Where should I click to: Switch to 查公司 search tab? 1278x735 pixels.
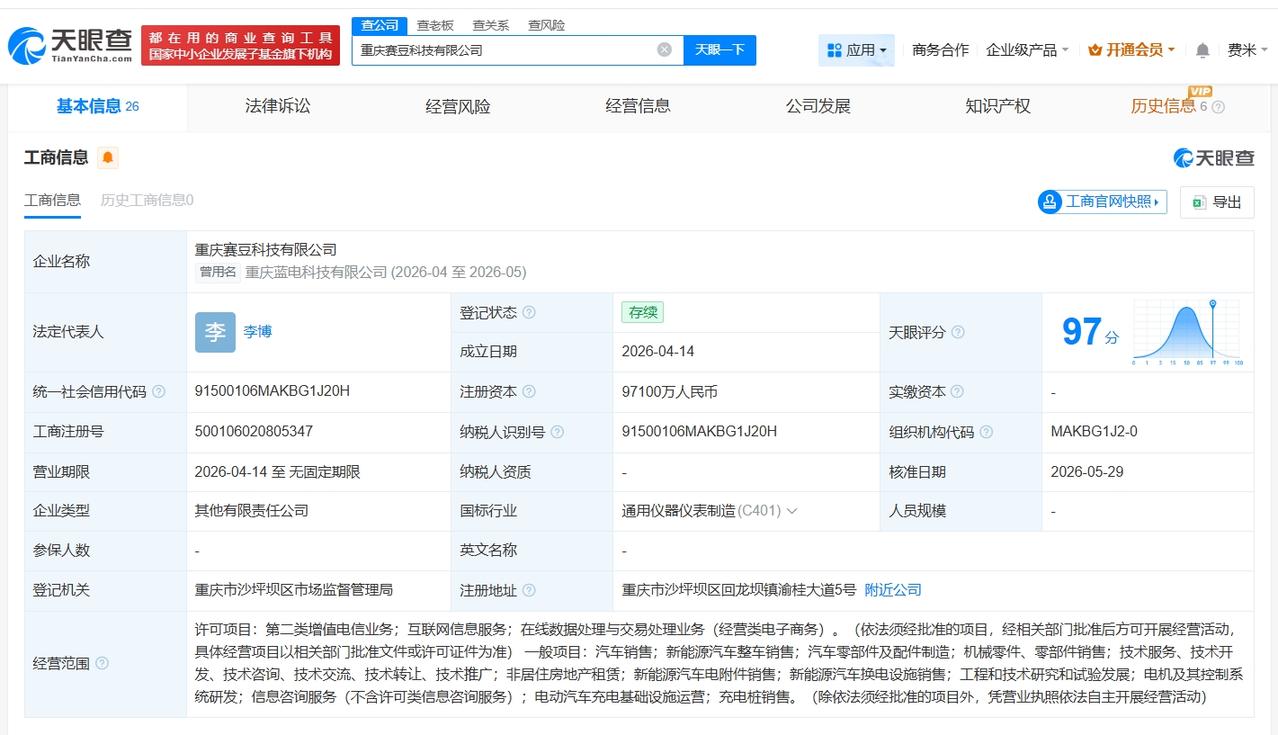380,25
